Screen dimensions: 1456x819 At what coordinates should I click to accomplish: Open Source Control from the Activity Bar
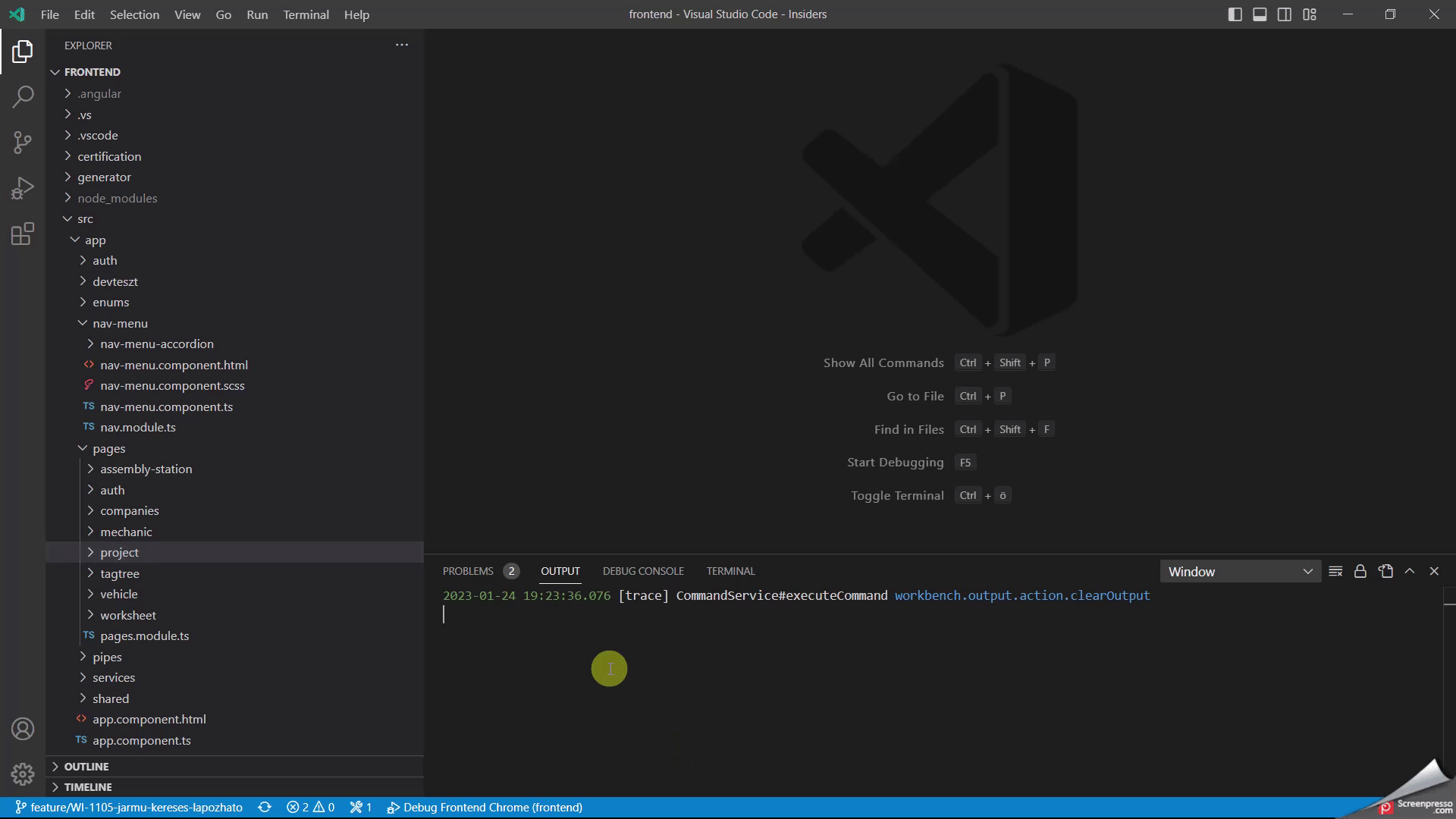click(24, 143)
